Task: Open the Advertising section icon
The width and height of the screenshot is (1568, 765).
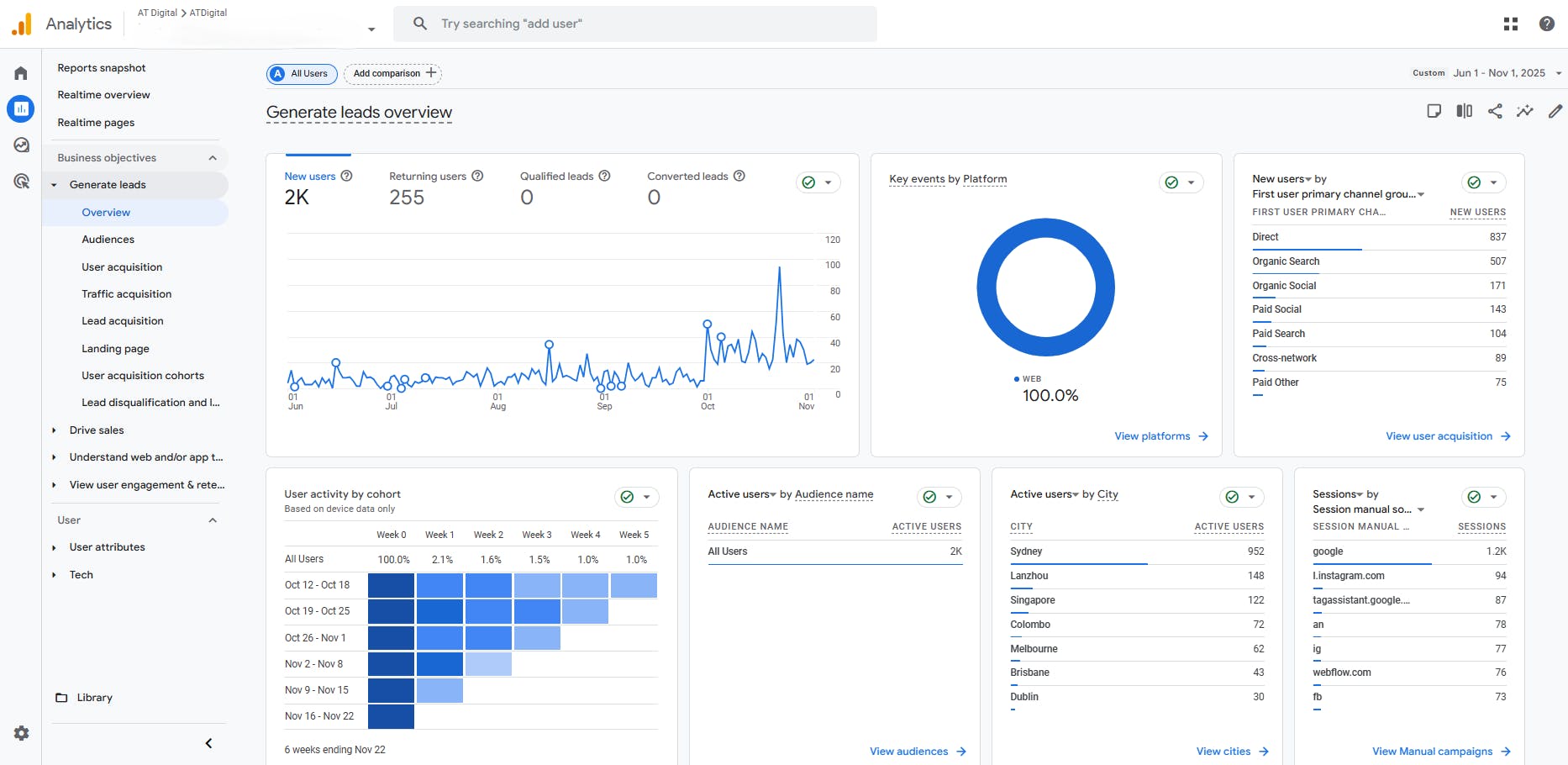Action: click(x=20, y=181)
